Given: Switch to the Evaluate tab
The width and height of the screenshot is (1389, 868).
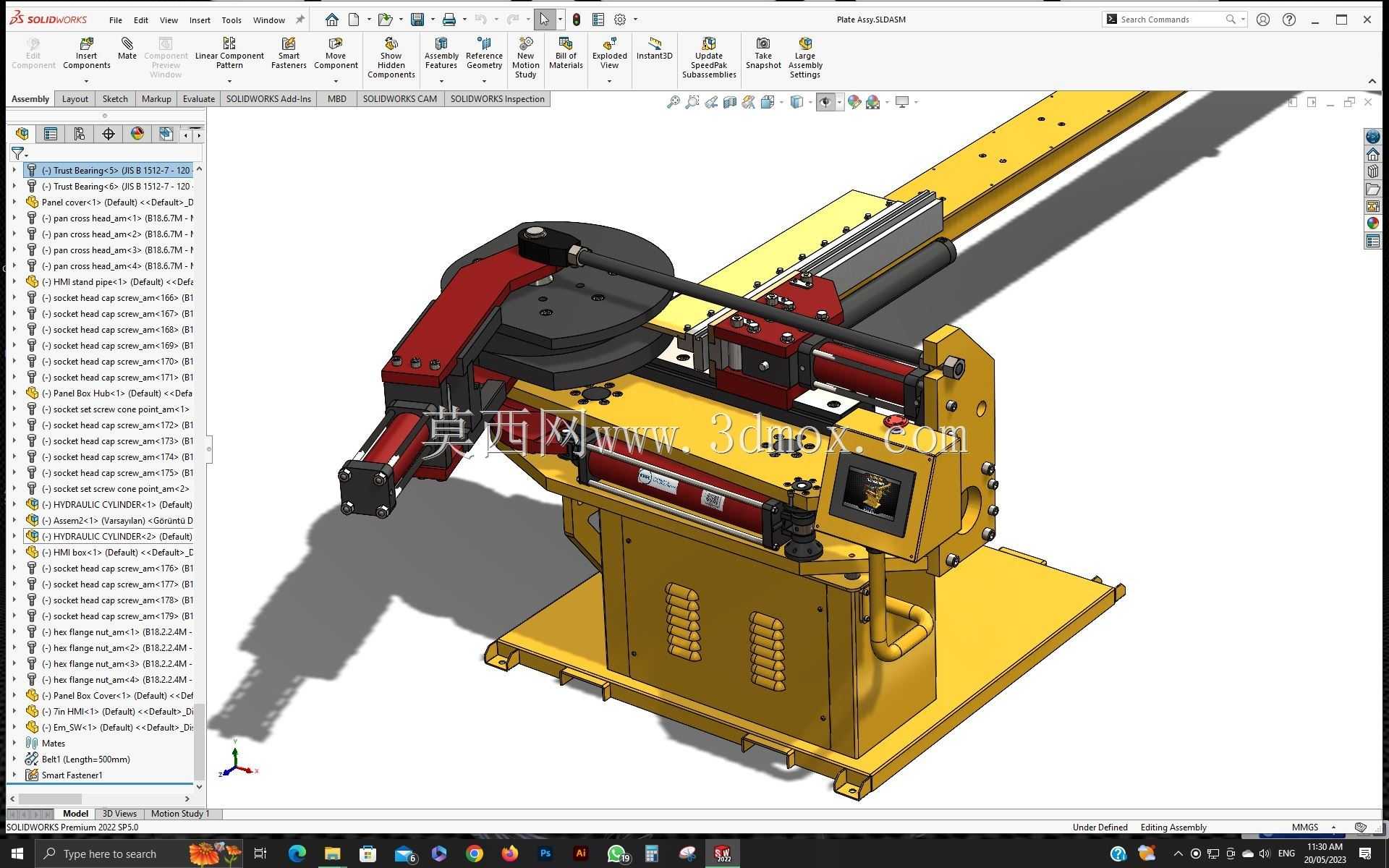Looking at the screenshot, I should tap(199, 99).
